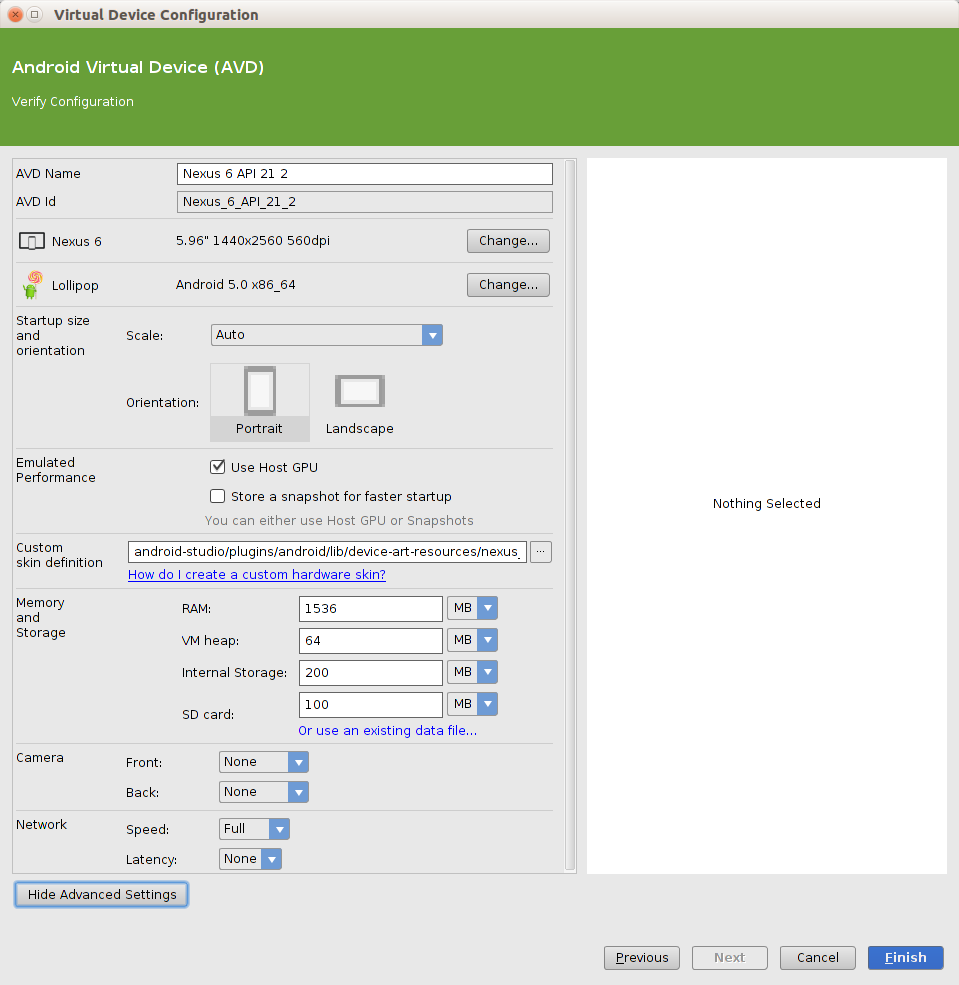The height and width of the screenshot is (985, 959).
Task: Click the Lollipop Android mascot icon
Action: (33, 285)
